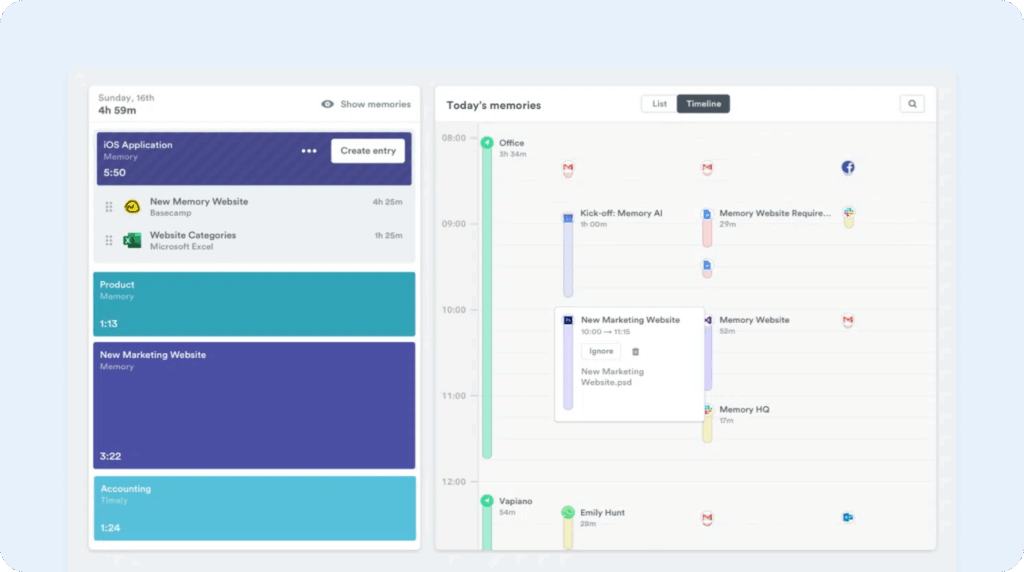Image resolution: width=1024 pixels, height=572 pixels.
Task: Click the Sunday, 16th date label
Action: 126,98
